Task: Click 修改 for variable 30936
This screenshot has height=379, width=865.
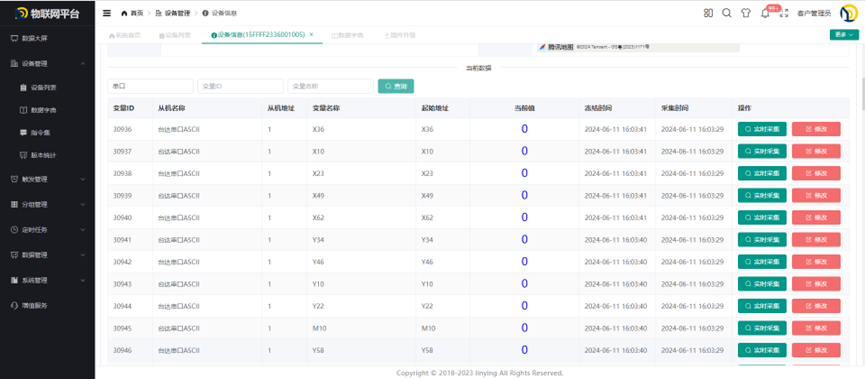Action: pyautogui.click(x=816, y=129)
